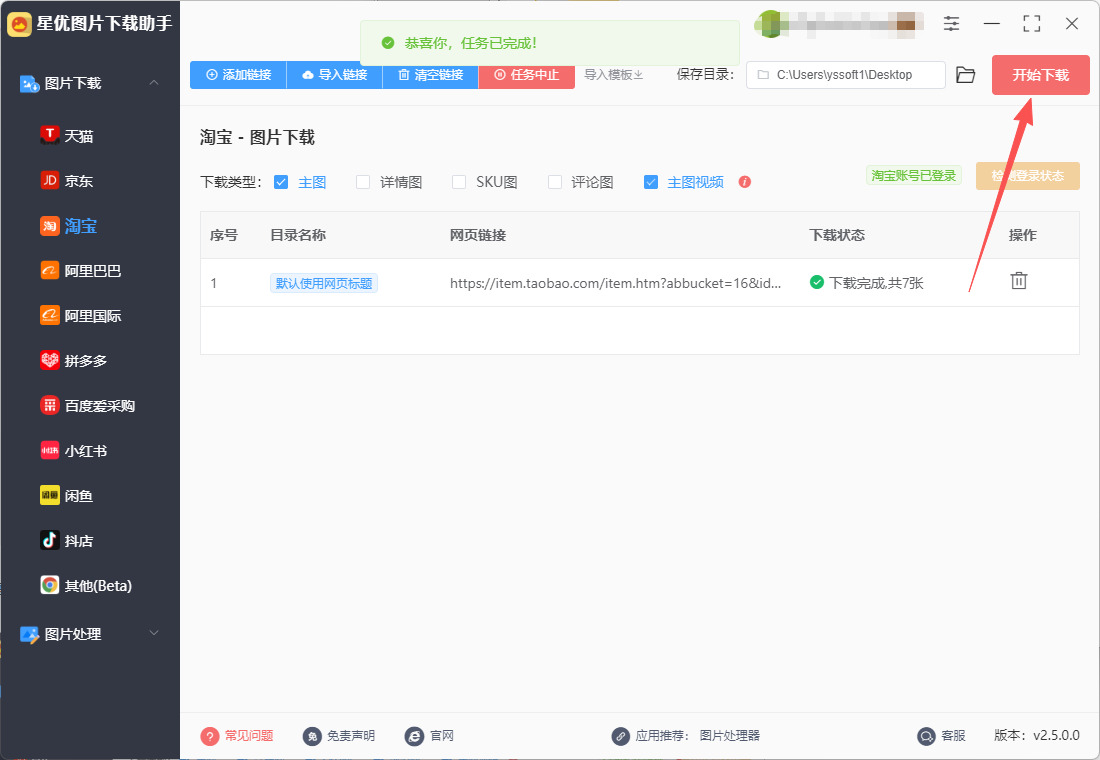The height and width of the screenshot is (760, 1100).
Task: Open the settings sliders icon in title bar
Action: click(x=951, y=24)
